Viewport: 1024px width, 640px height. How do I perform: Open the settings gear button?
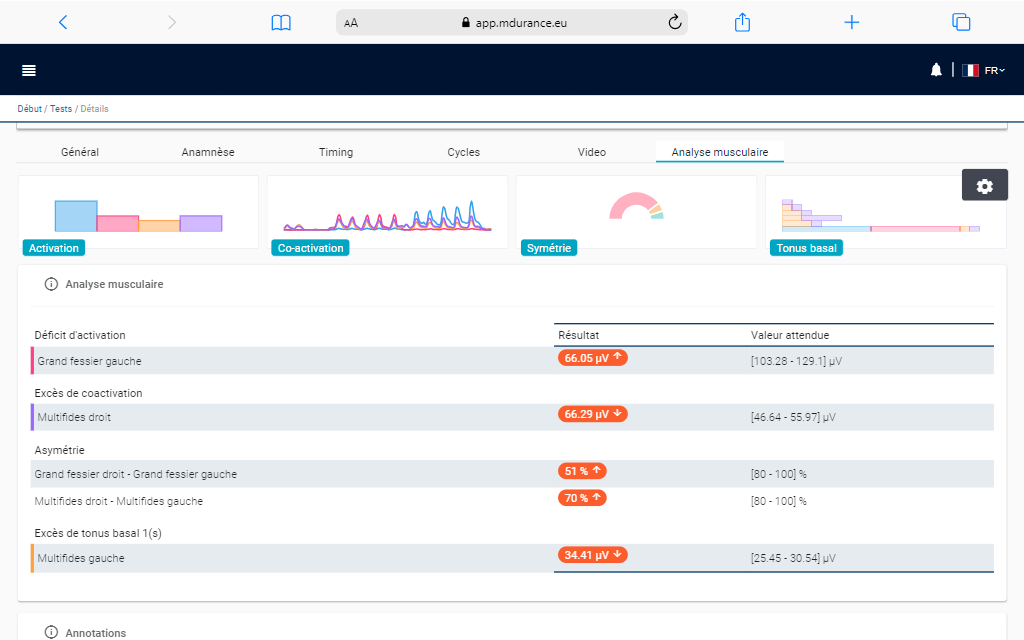point(984,185)
